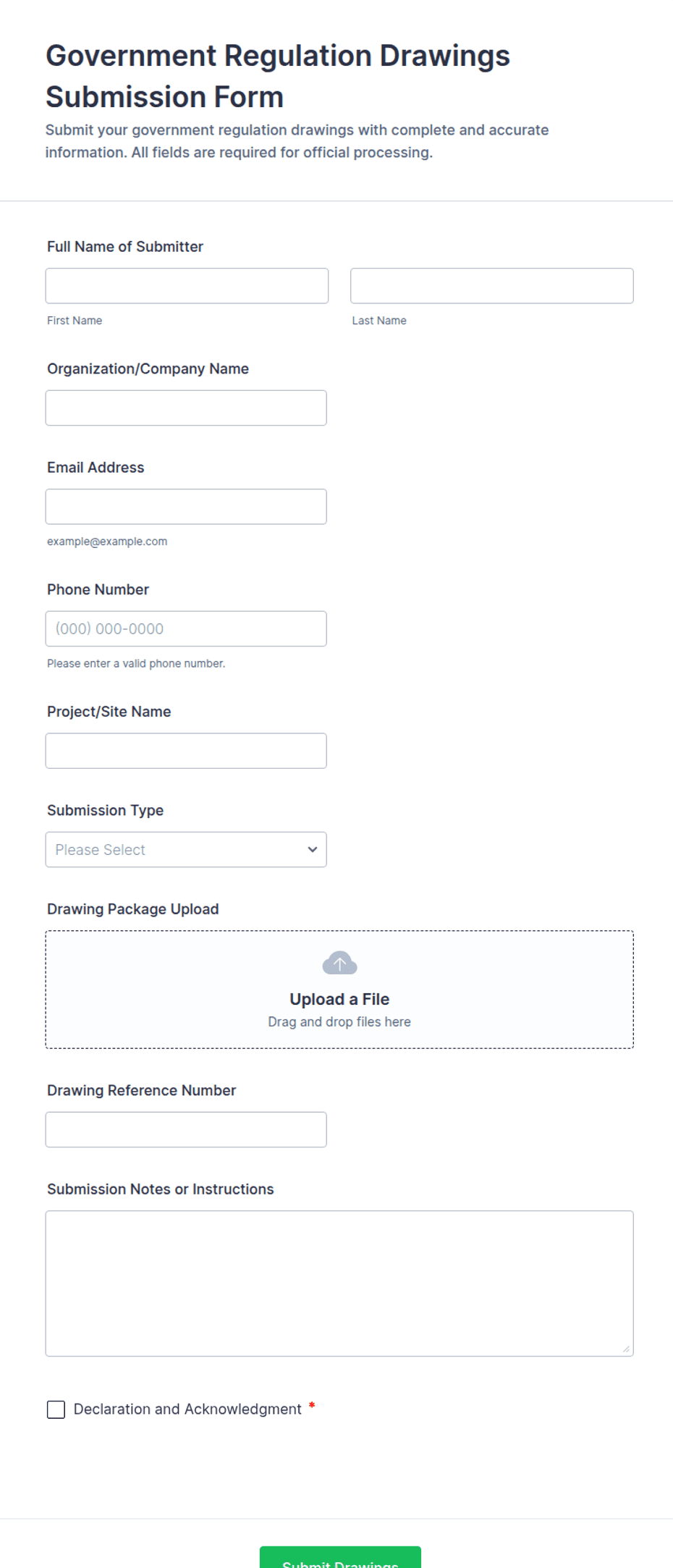Click the Full Name of Submitter label
Screen dimensions: 673x1568
[x=125, y=246]
